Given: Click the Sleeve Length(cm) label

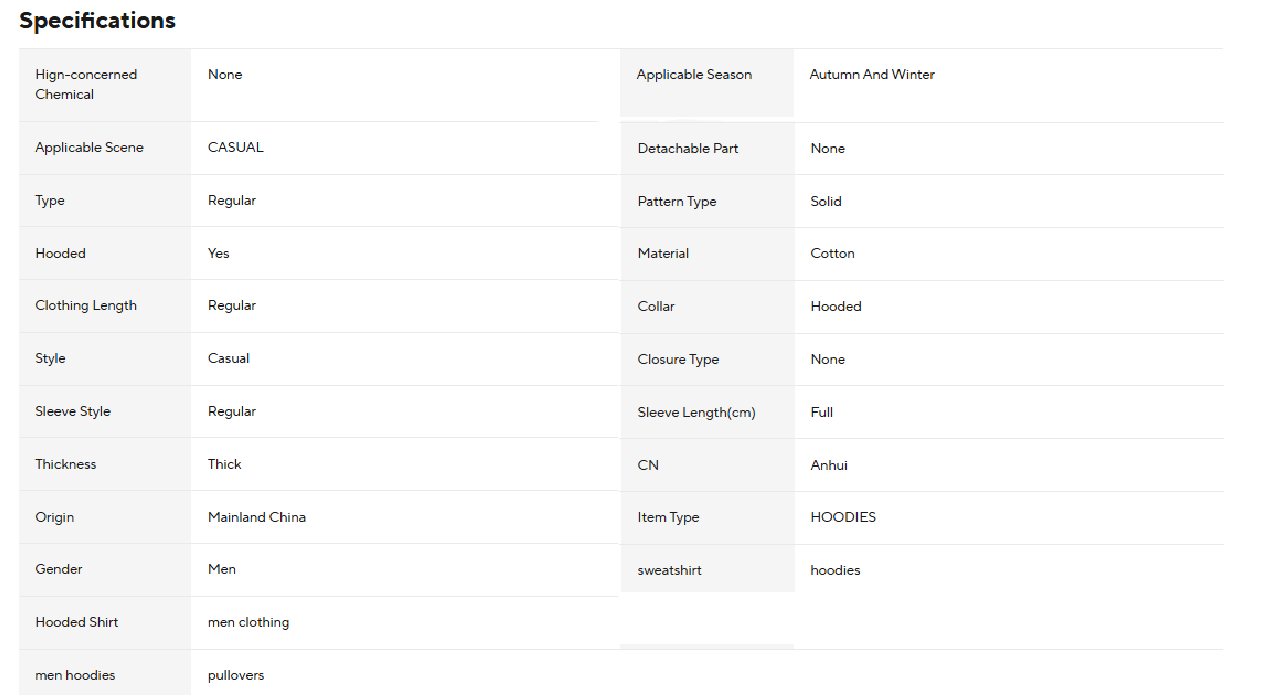Looking at the screenshot, I should tap(696, 413).
